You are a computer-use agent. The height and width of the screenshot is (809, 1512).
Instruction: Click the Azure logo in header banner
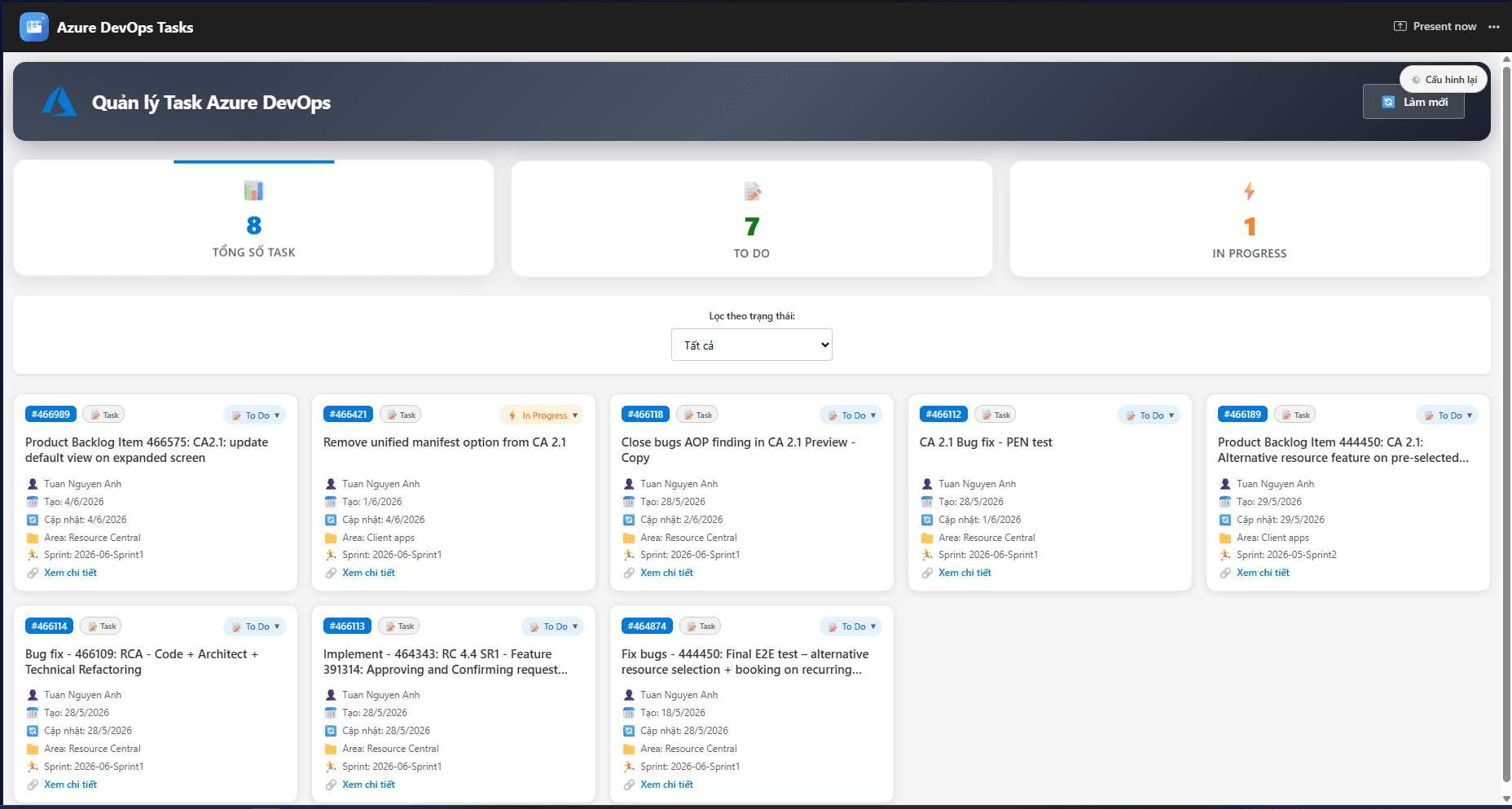59,102
